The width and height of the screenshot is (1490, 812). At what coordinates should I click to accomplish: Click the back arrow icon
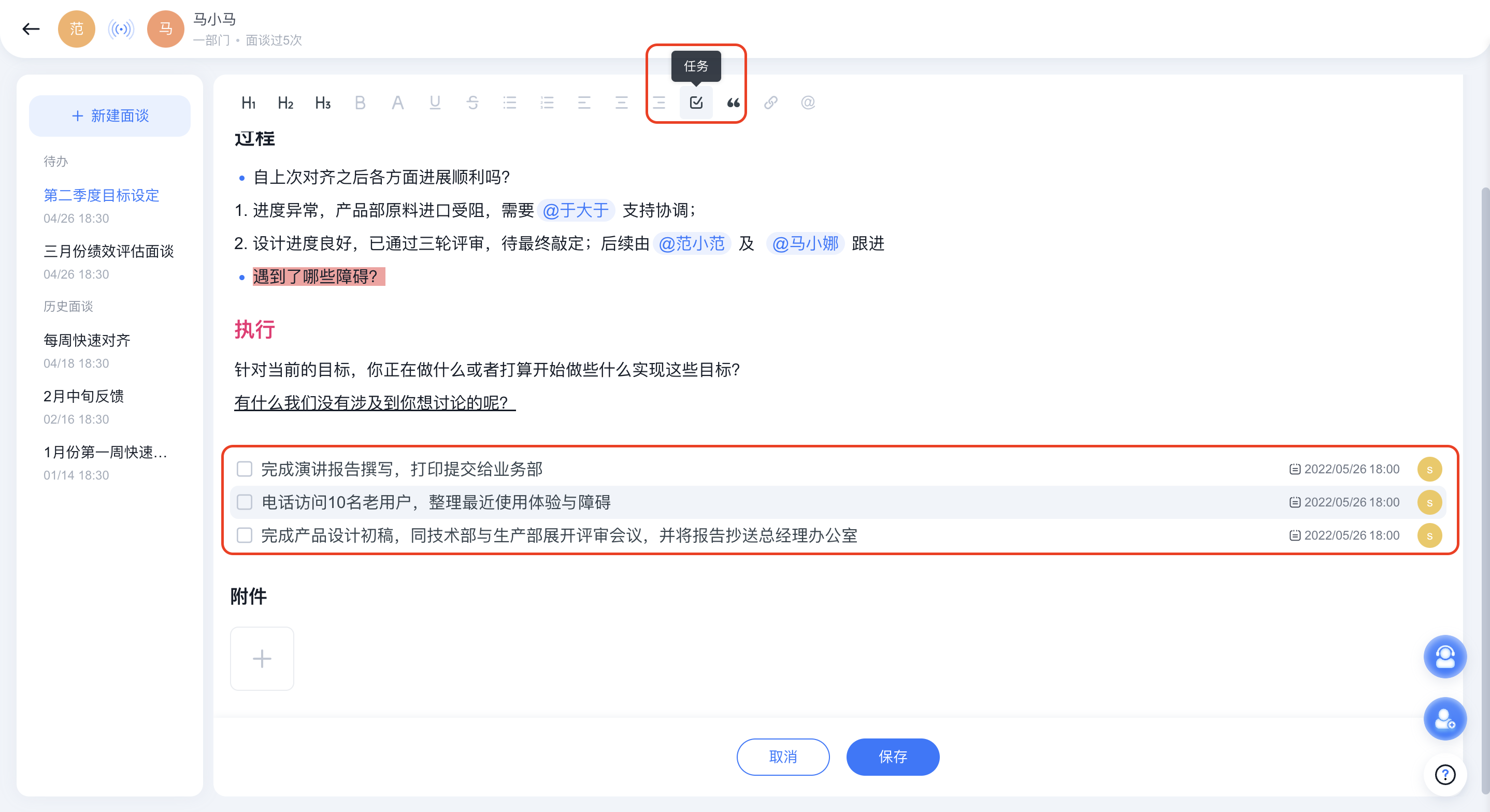31,29
